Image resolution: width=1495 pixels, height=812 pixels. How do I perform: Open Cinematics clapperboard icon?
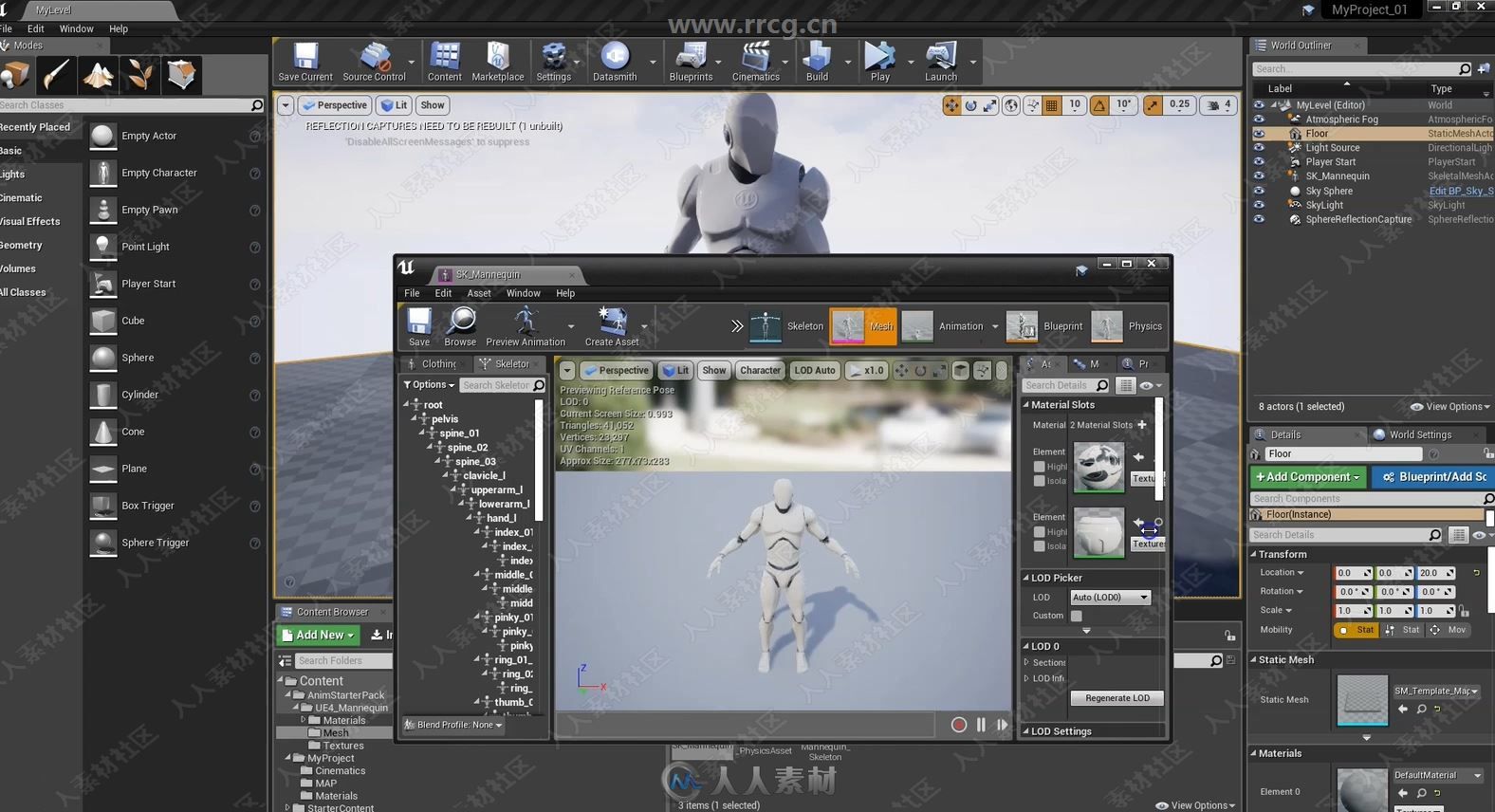coord(756,62)
